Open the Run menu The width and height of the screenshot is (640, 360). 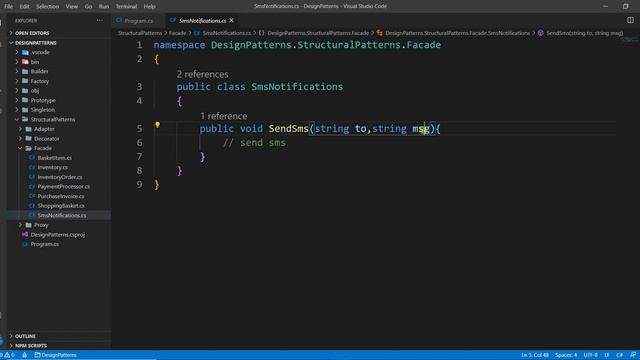tap(104, 6)
